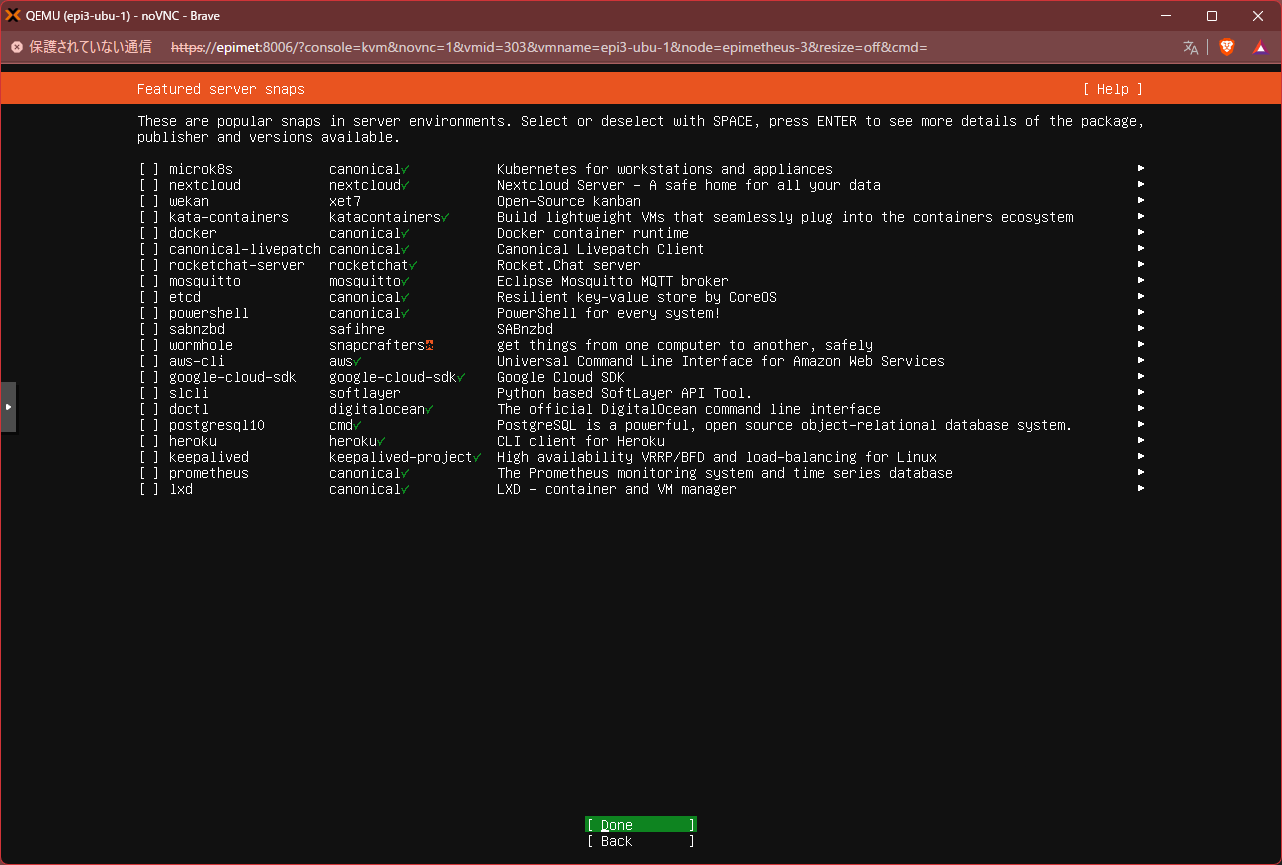Screen dimensions: 1282x865
Task: Click description 'Docker container runtime'
Action: 593,233
